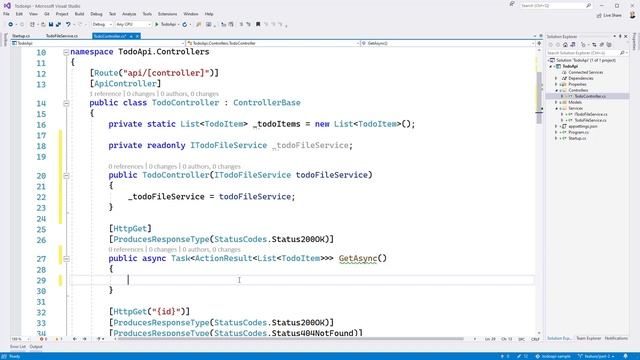Open the Any CPU platform dropdown
640x360 pixels.
(x=133, y=24)
